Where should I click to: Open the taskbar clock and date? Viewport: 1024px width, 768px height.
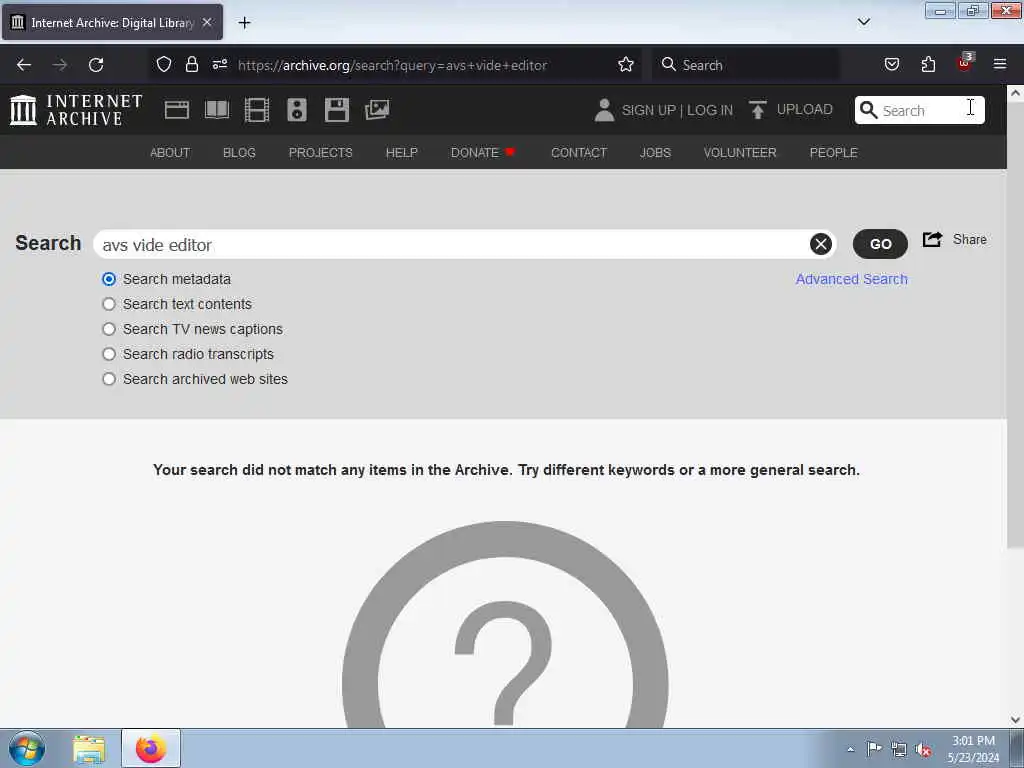(973, 749)
